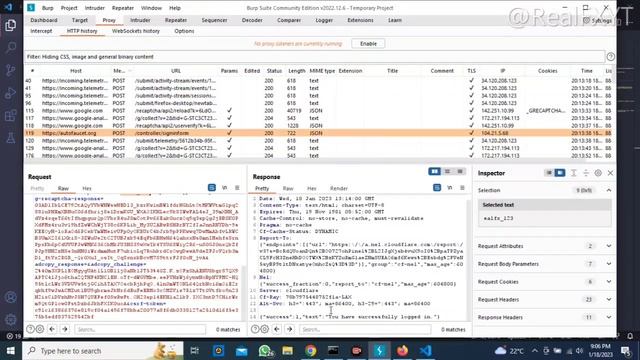Switch to the Intruder tool tab
This screenshot has width=640, height=360.
140,20
